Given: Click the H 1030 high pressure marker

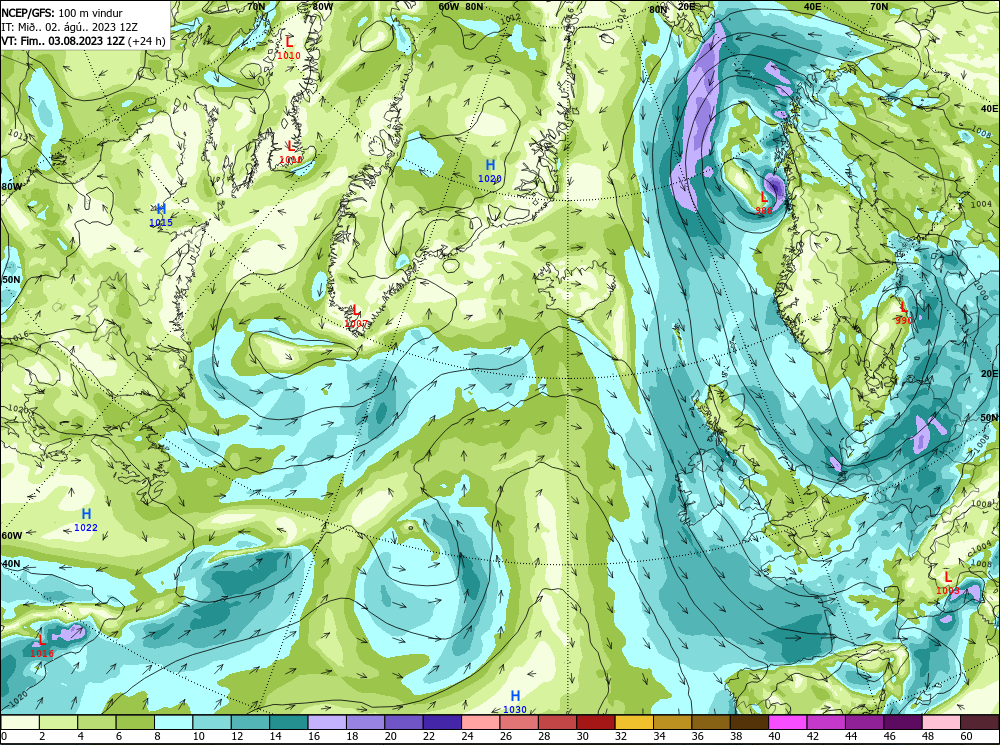Looking at the screenshot, I should (515, 702).
